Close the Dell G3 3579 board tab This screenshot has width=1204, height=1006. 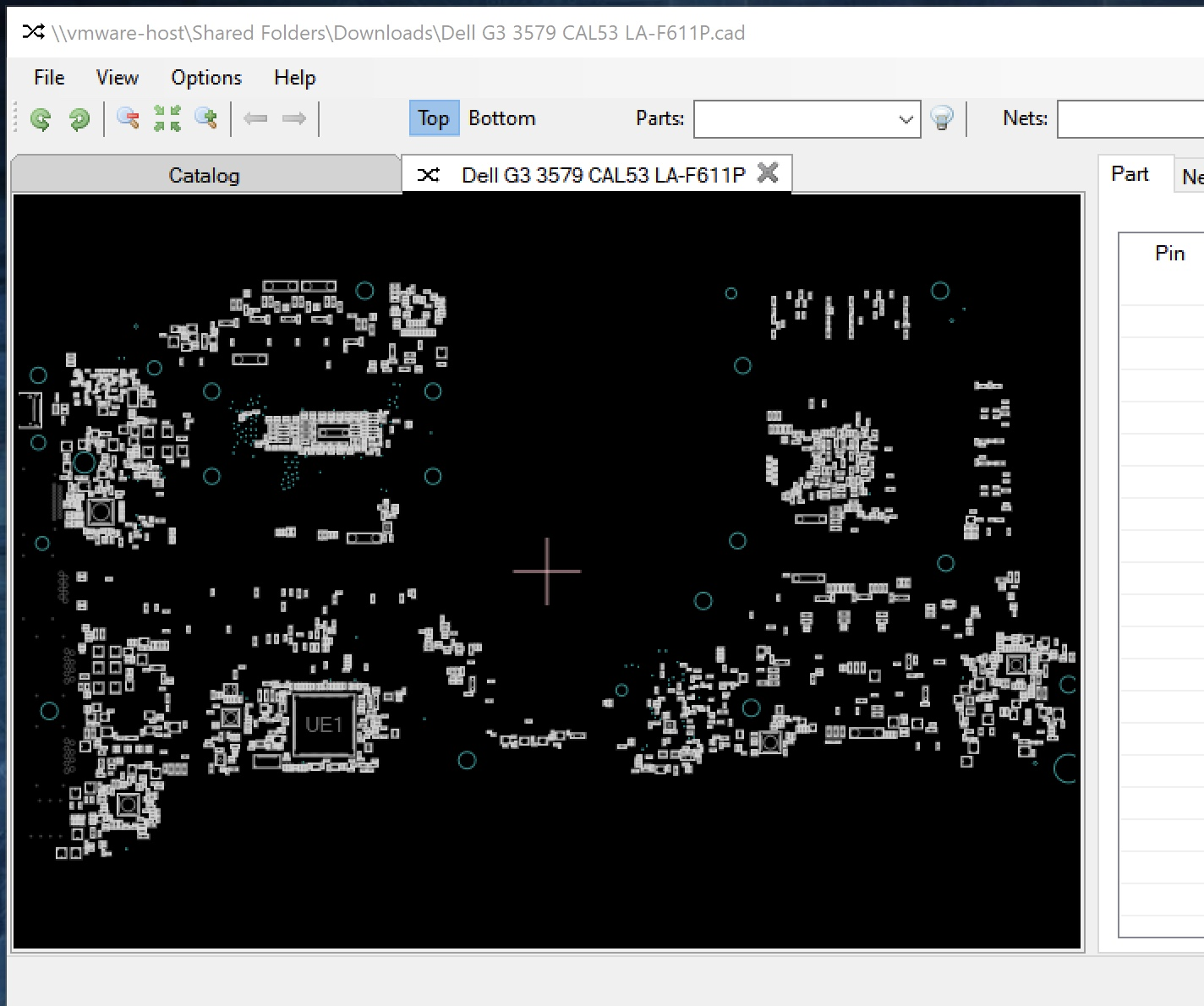coord(768,173)
